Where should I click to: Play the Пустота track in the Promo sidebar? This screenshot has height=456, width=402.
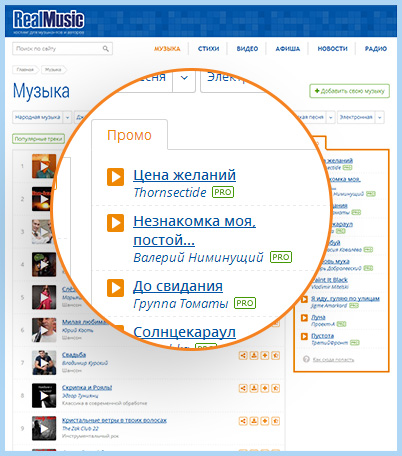point(304,336)
